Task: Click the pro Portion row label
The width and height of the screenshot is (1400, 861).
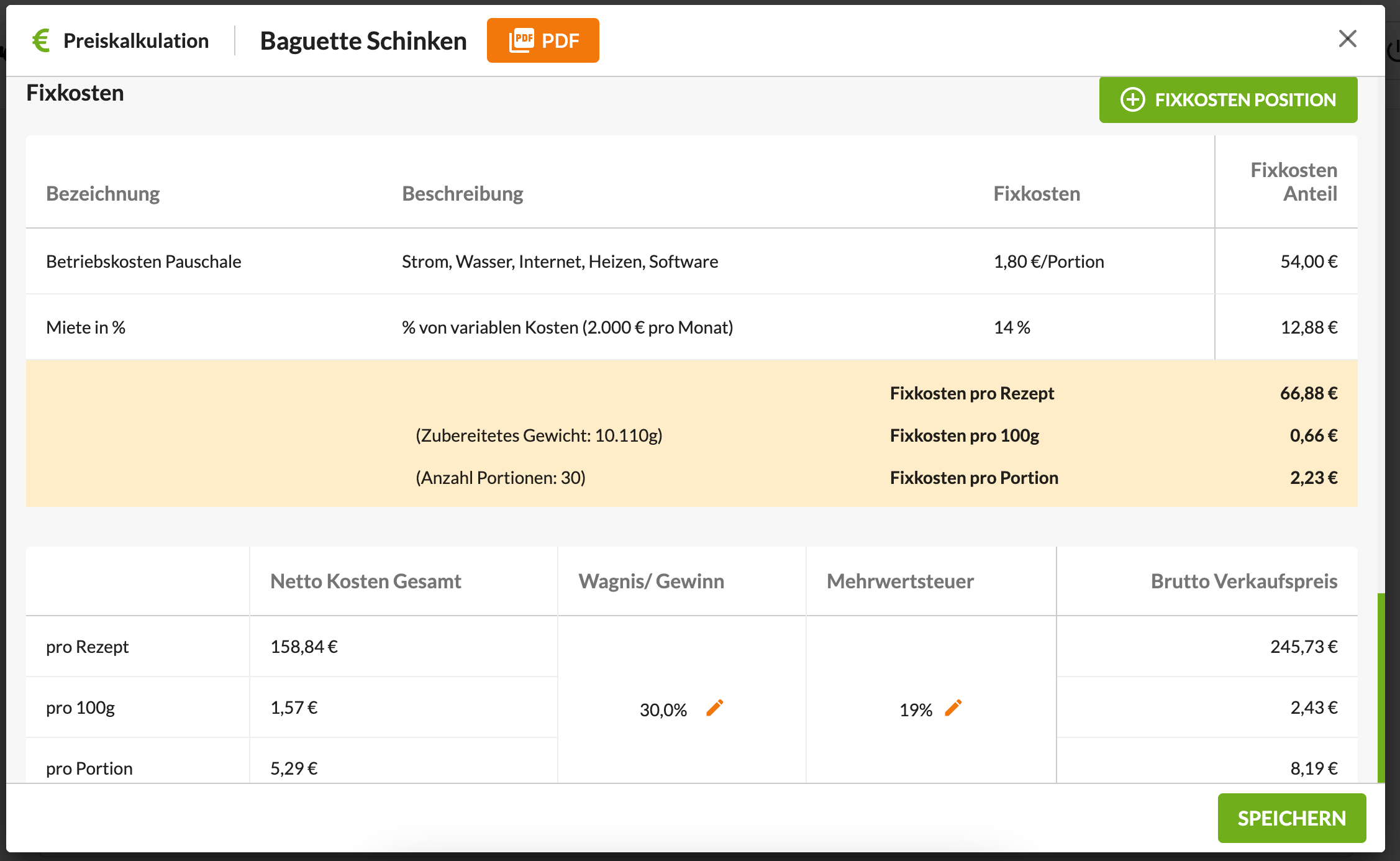Action: click(89, 768)
